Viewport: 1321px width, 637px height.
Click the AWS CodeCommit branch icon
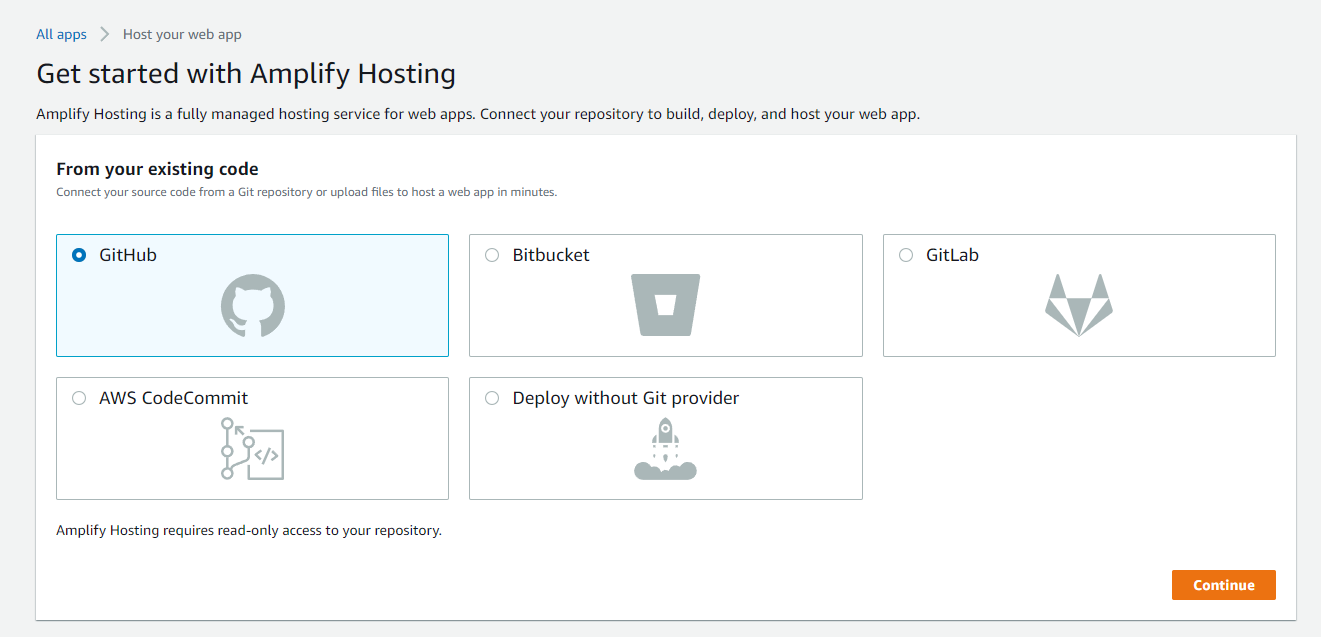(252, 448)
